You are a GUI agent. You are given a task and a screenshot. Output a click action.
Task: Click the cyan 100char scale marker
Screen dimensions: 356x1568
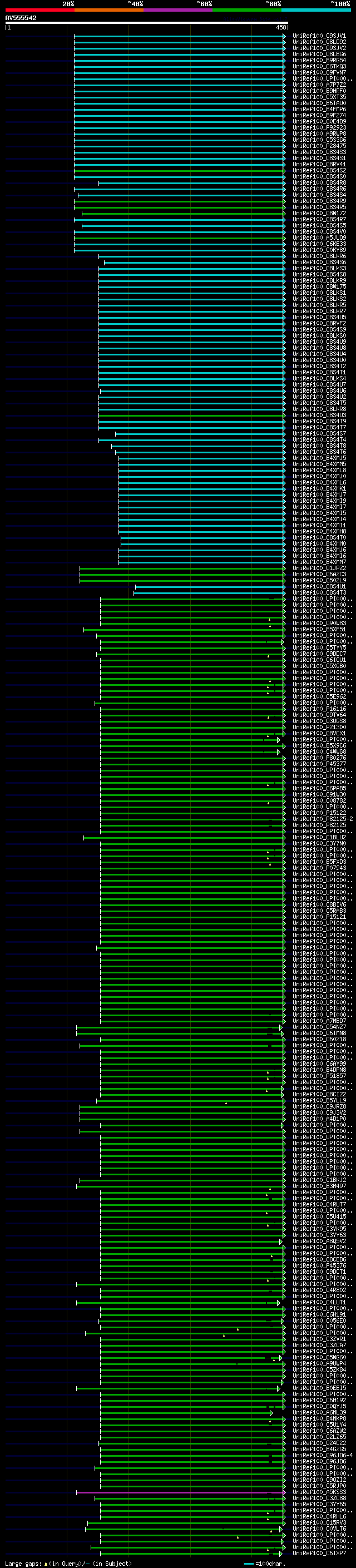(248, 1564)
